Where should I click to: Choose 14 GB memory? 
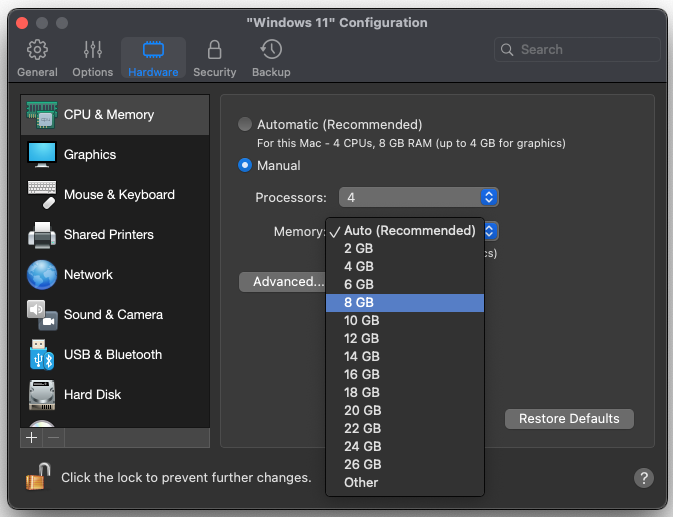coord(405,357)
